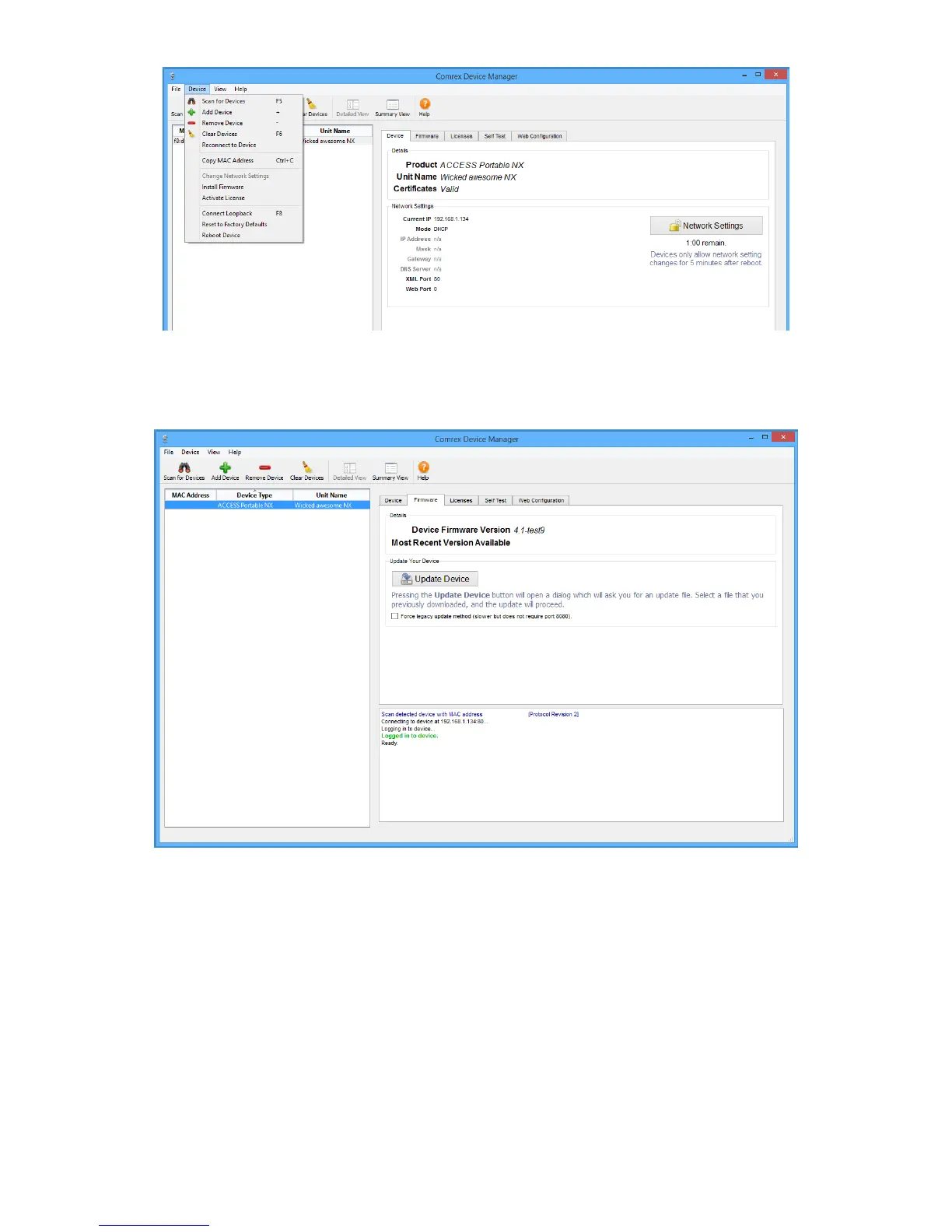Click Current IP value 192.168.1.134

[451, 219]
